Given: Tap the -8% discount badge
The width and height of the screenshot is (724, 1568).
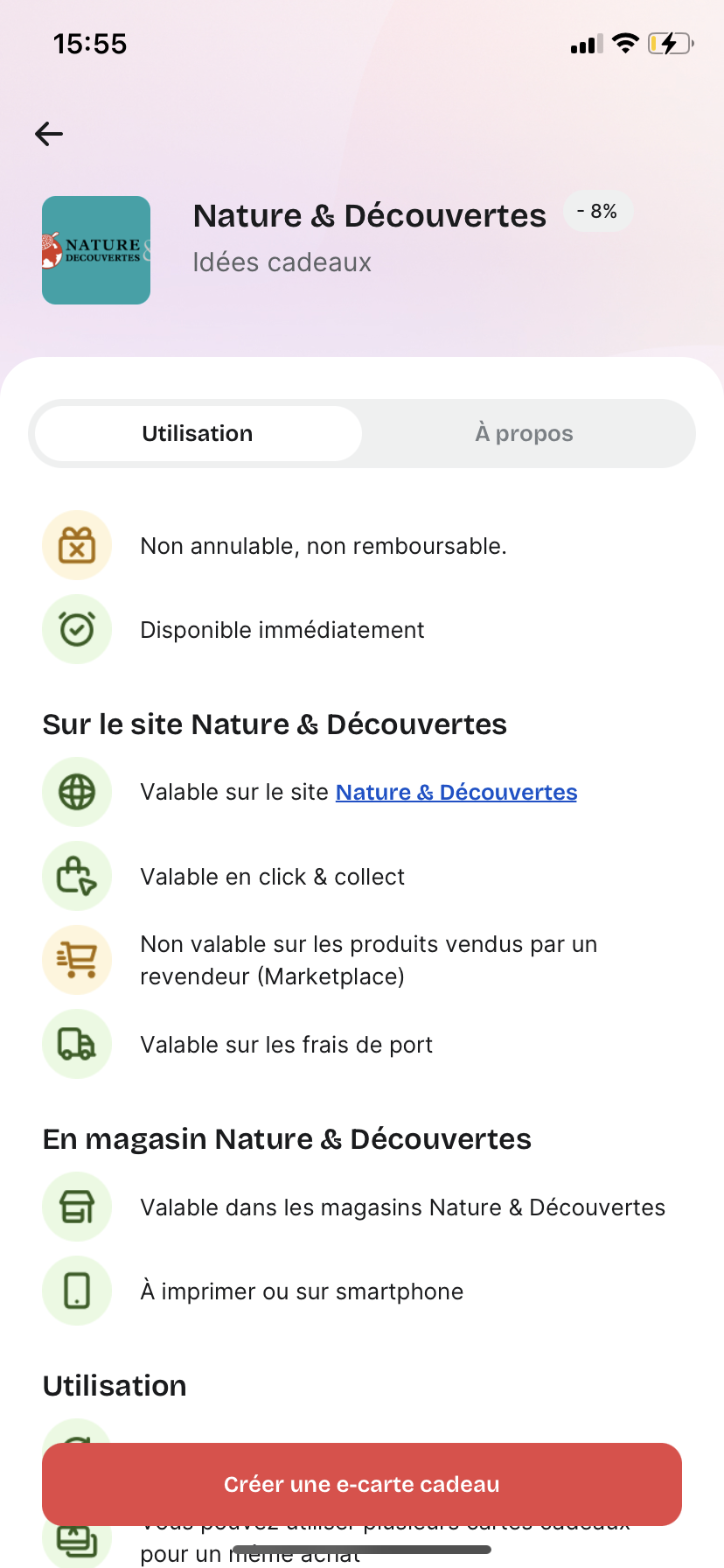Looking at the screenshot, I should 598,212.
